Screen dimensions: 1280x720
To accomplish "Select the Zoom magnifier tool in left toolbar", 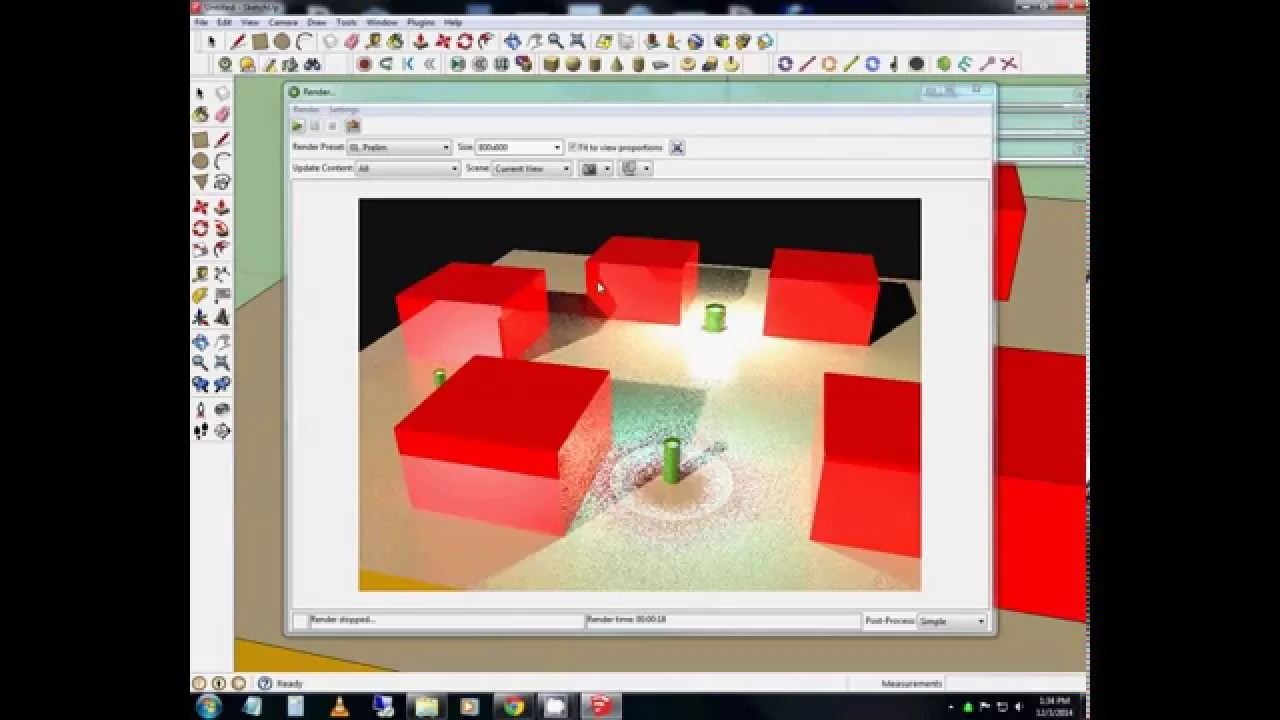I will click(200, 363).
